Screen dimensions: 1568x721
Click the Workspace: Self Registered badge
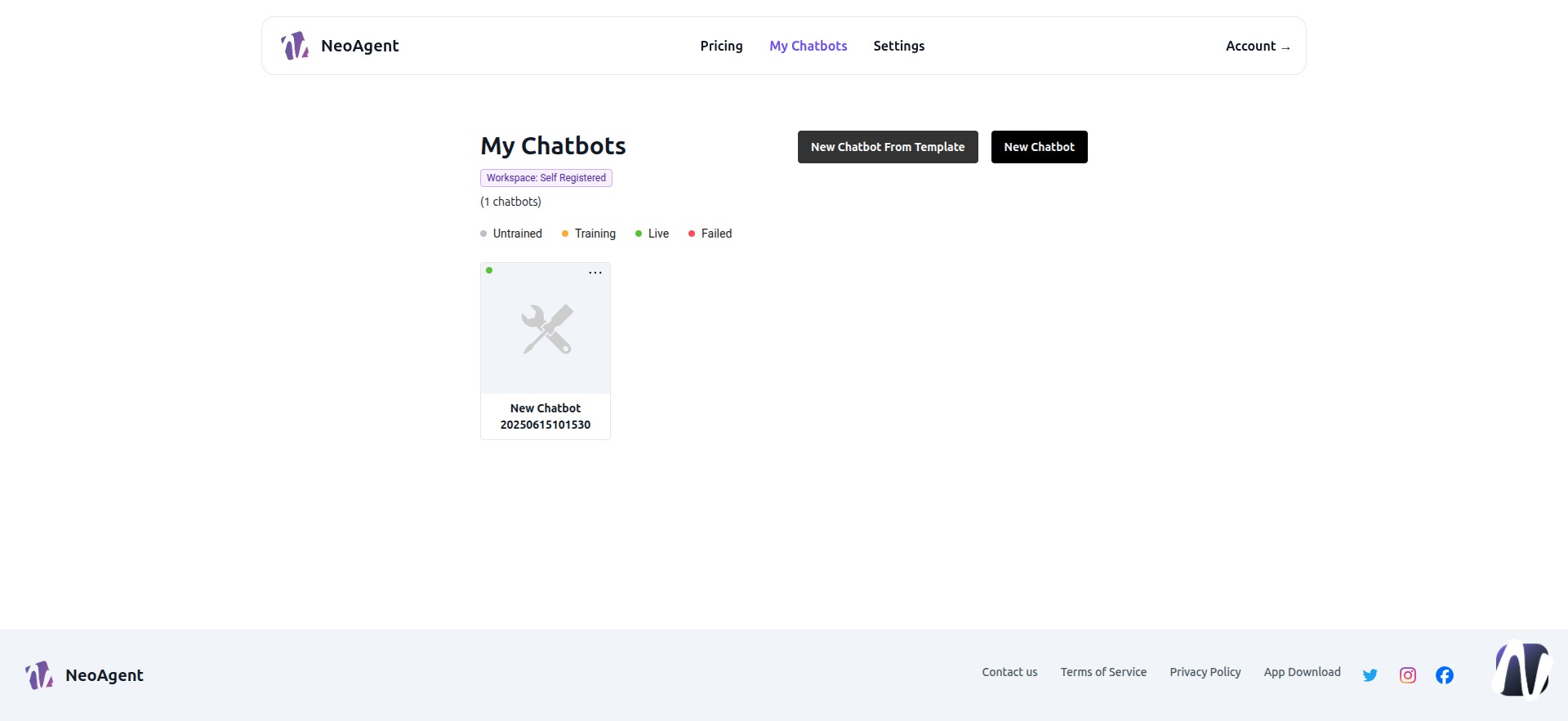coord(546,178)
